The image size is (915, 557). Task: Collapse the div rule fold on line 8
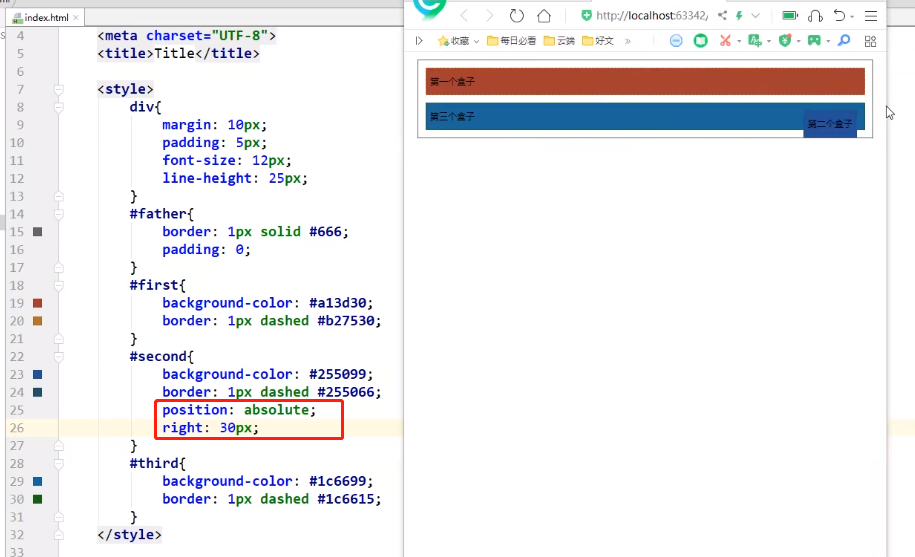58,107
